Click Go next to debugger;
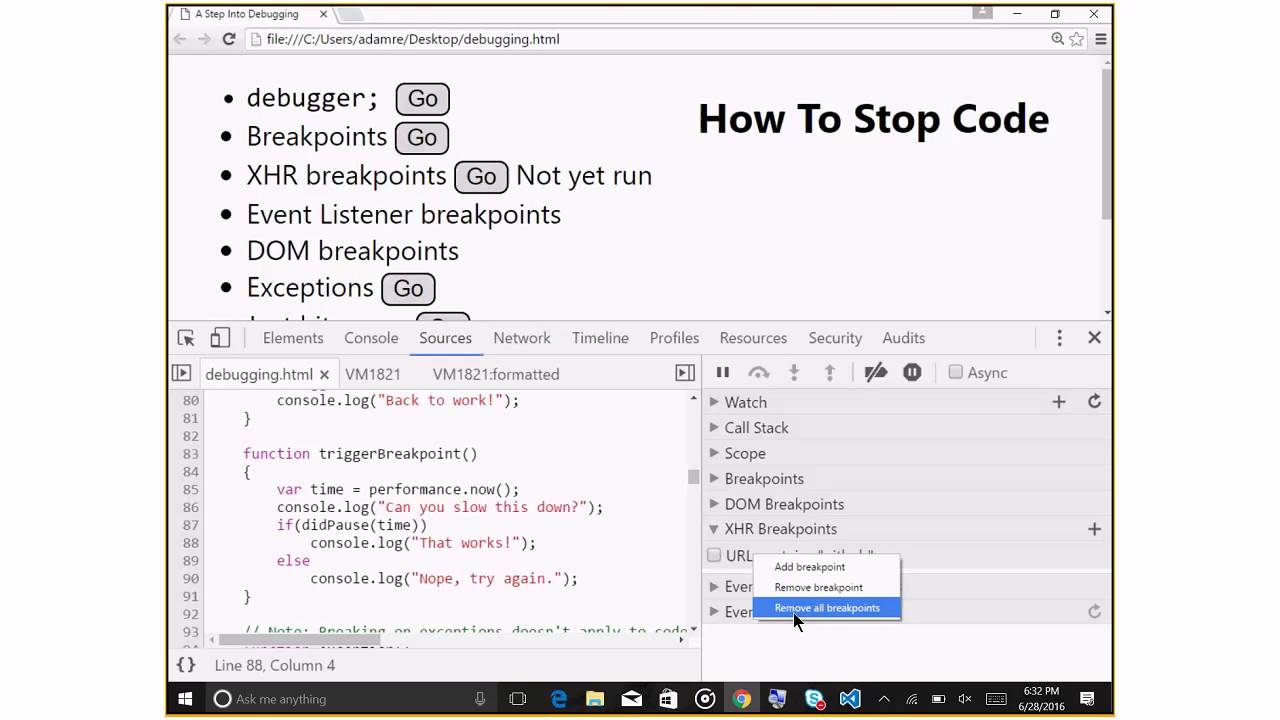 click(422, 99)
